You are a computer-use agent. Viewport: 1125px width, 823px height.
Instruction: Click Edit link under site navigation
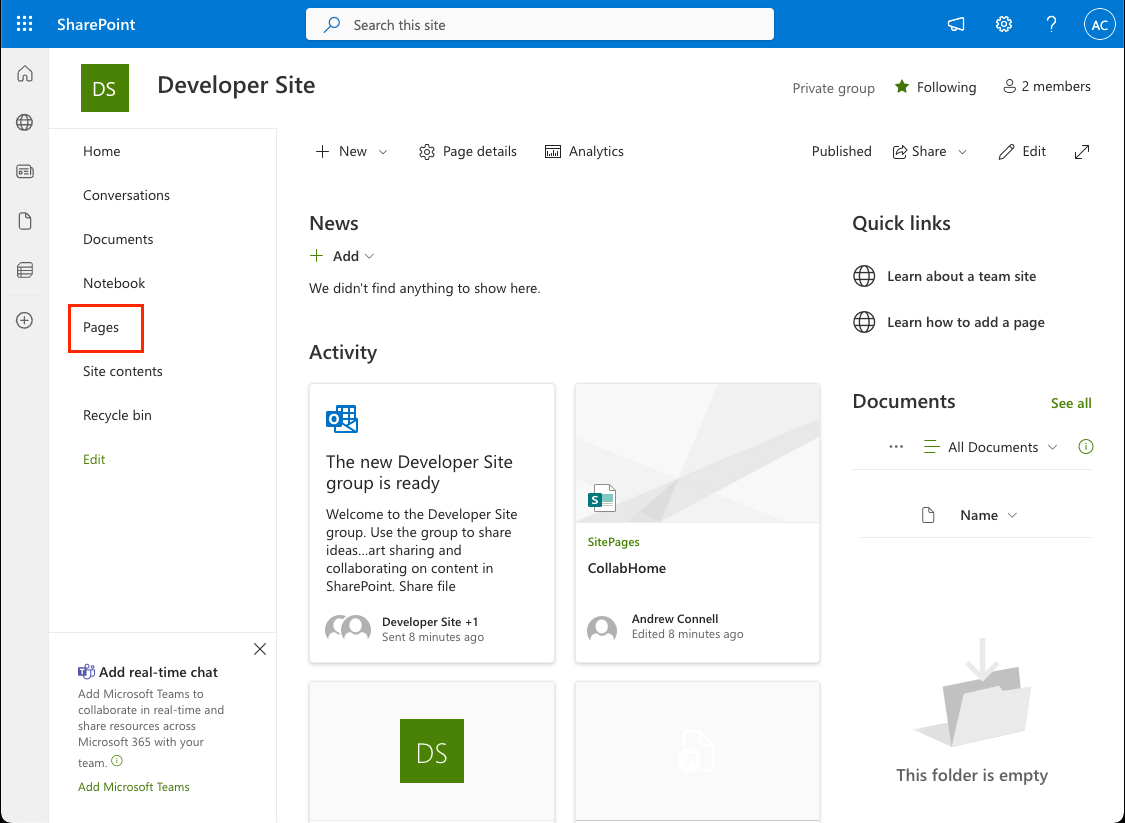point(94,459)
